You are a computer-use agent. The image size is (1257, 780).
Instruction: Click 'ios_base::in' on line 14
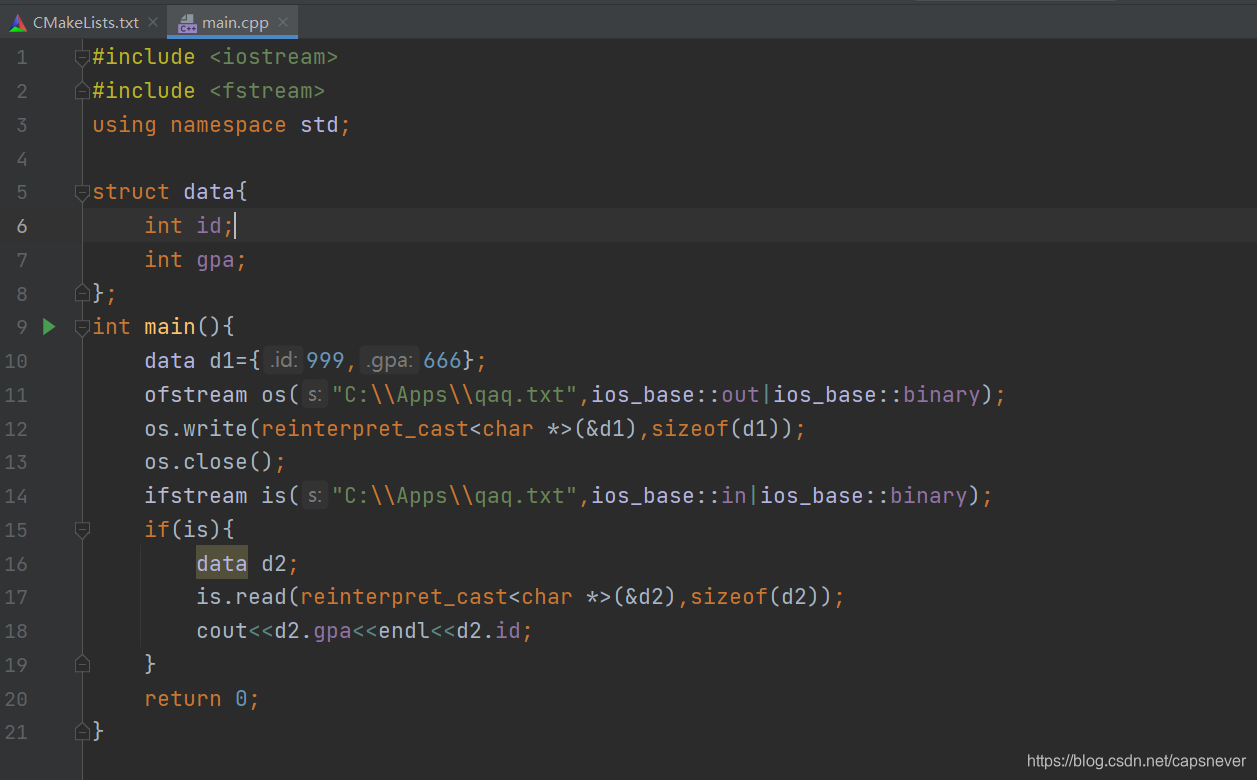669,495
